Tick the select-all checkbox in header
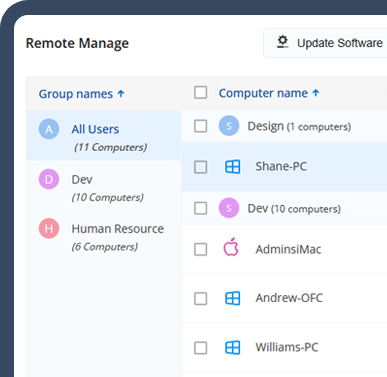The width and height of the screenshot is (387, 377). coord(200,93)
